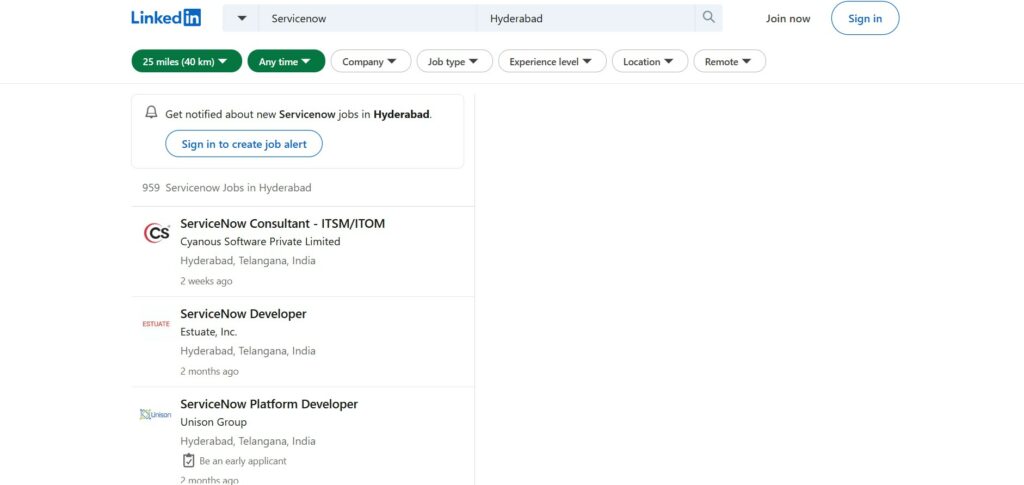Click the job alert bell icon
The image size is (1024, 485).
(152, 112)
